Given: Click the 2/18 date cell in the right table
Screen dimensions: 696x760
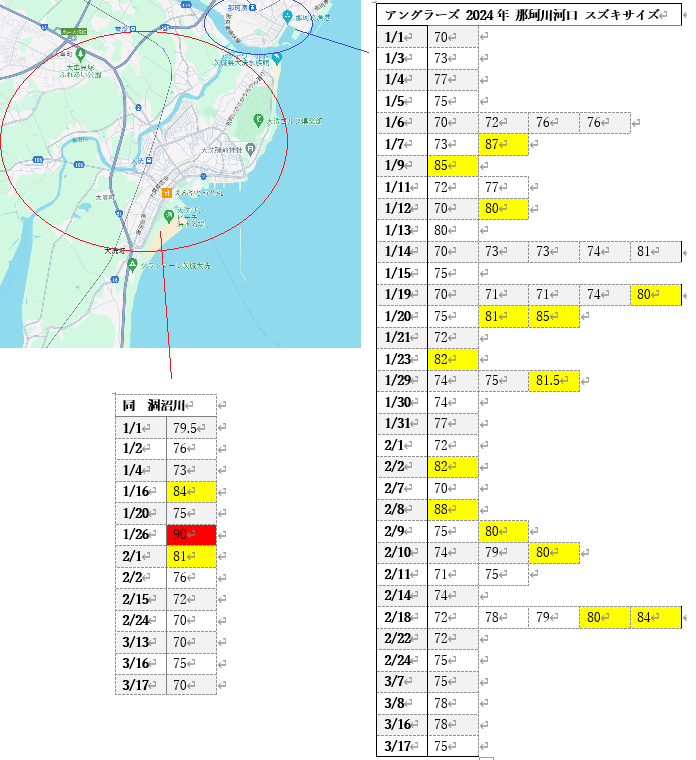Looking at the screenshot, I should tap(402, 617).
